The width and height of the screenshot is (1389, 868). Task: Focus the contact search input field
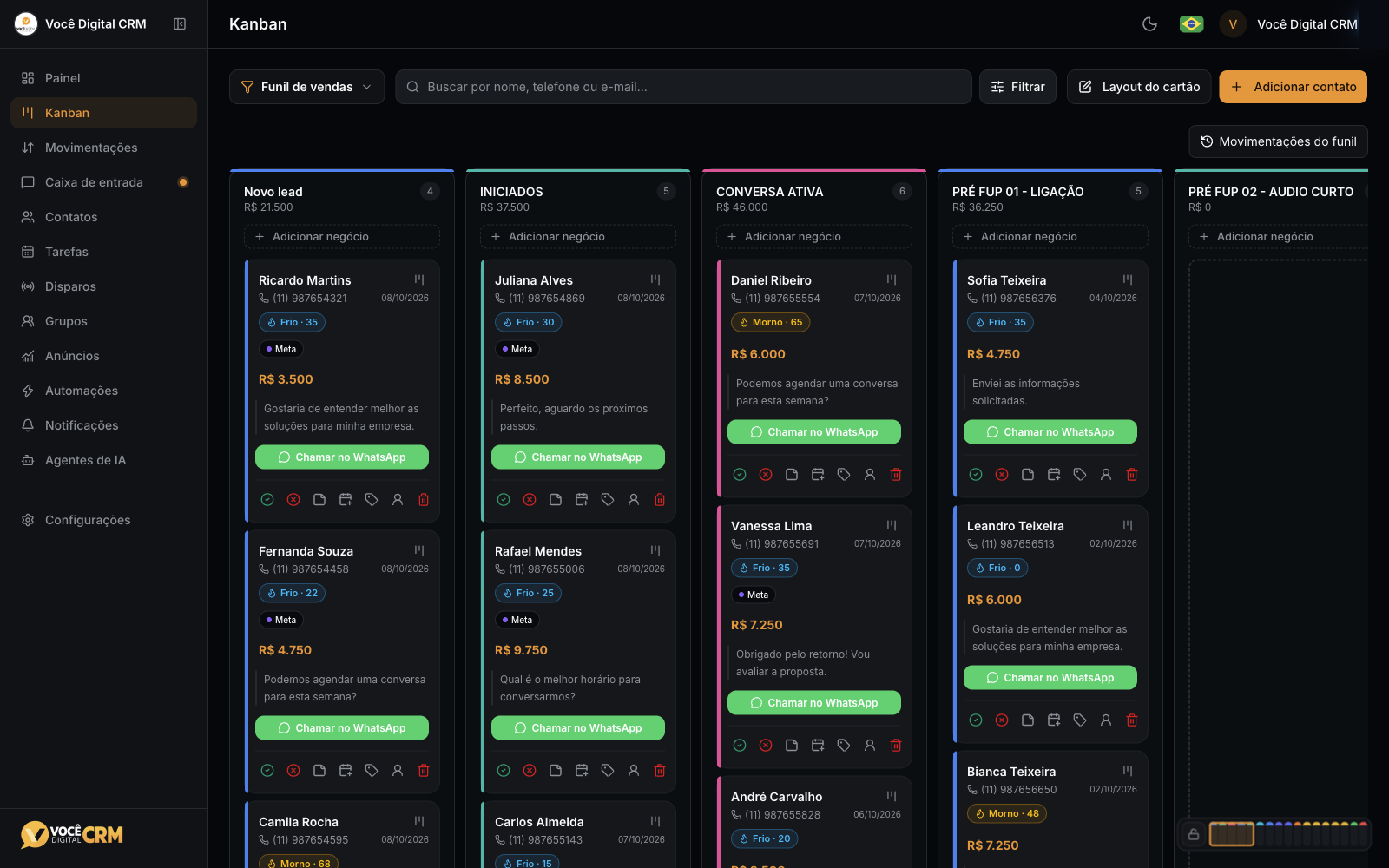click(x=683, y=87)
